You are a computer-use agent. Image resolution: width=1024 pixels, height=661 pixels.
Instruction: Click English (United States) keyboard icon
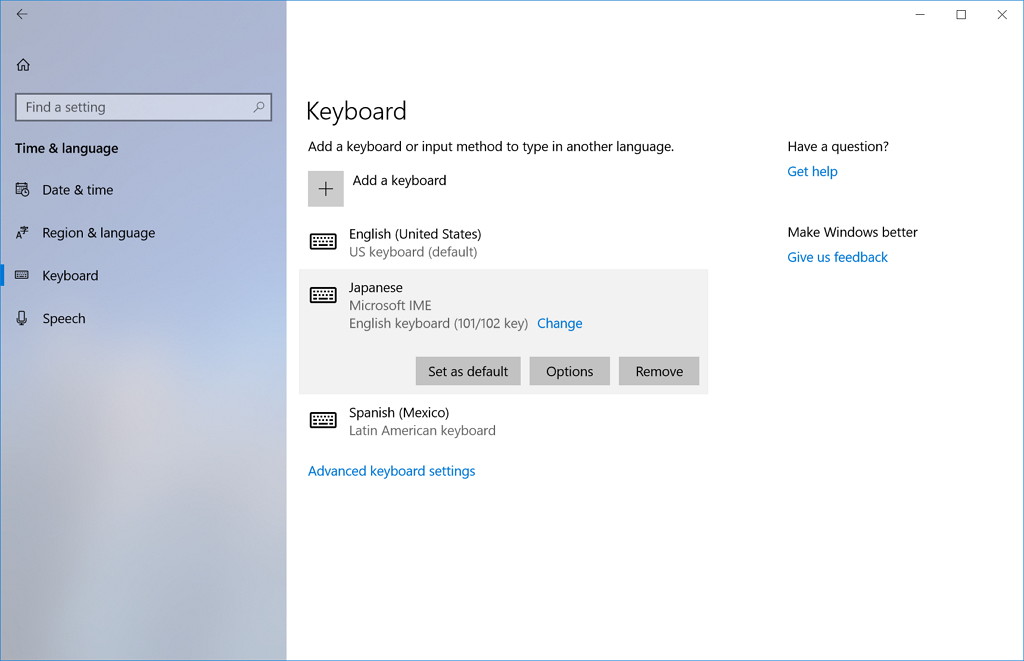323,242
